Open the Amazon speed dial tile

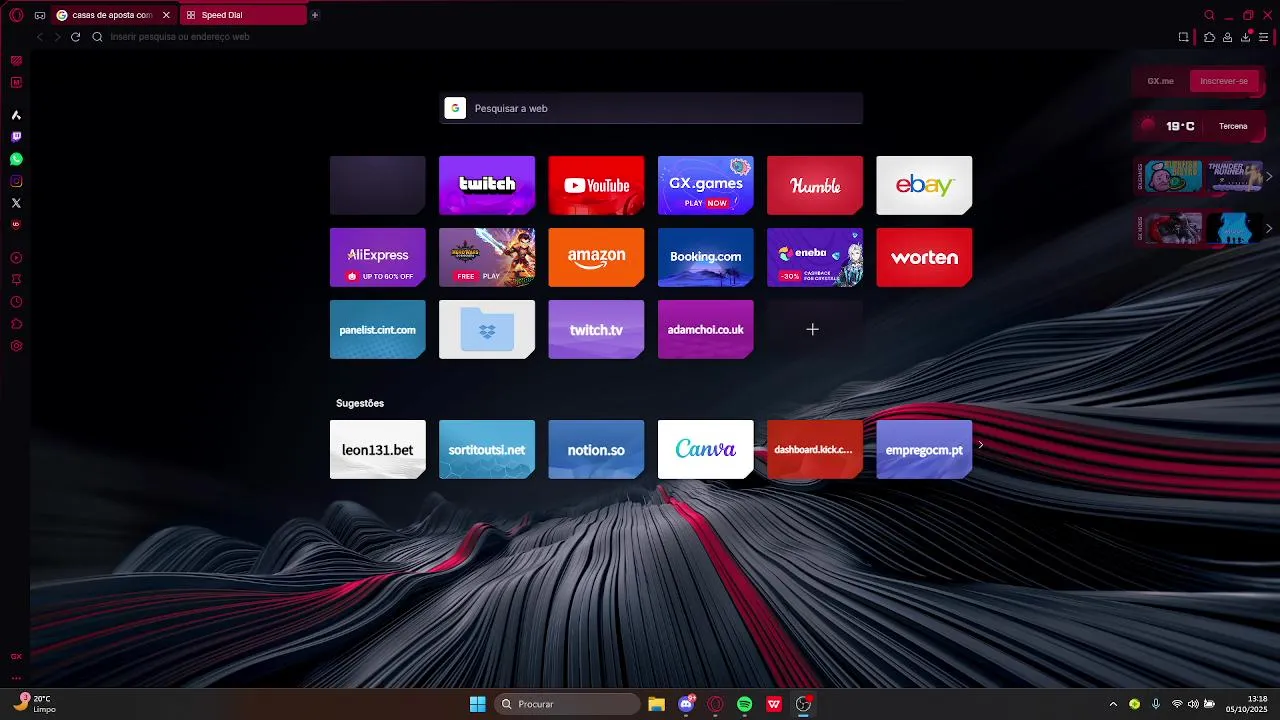[596, 257]
